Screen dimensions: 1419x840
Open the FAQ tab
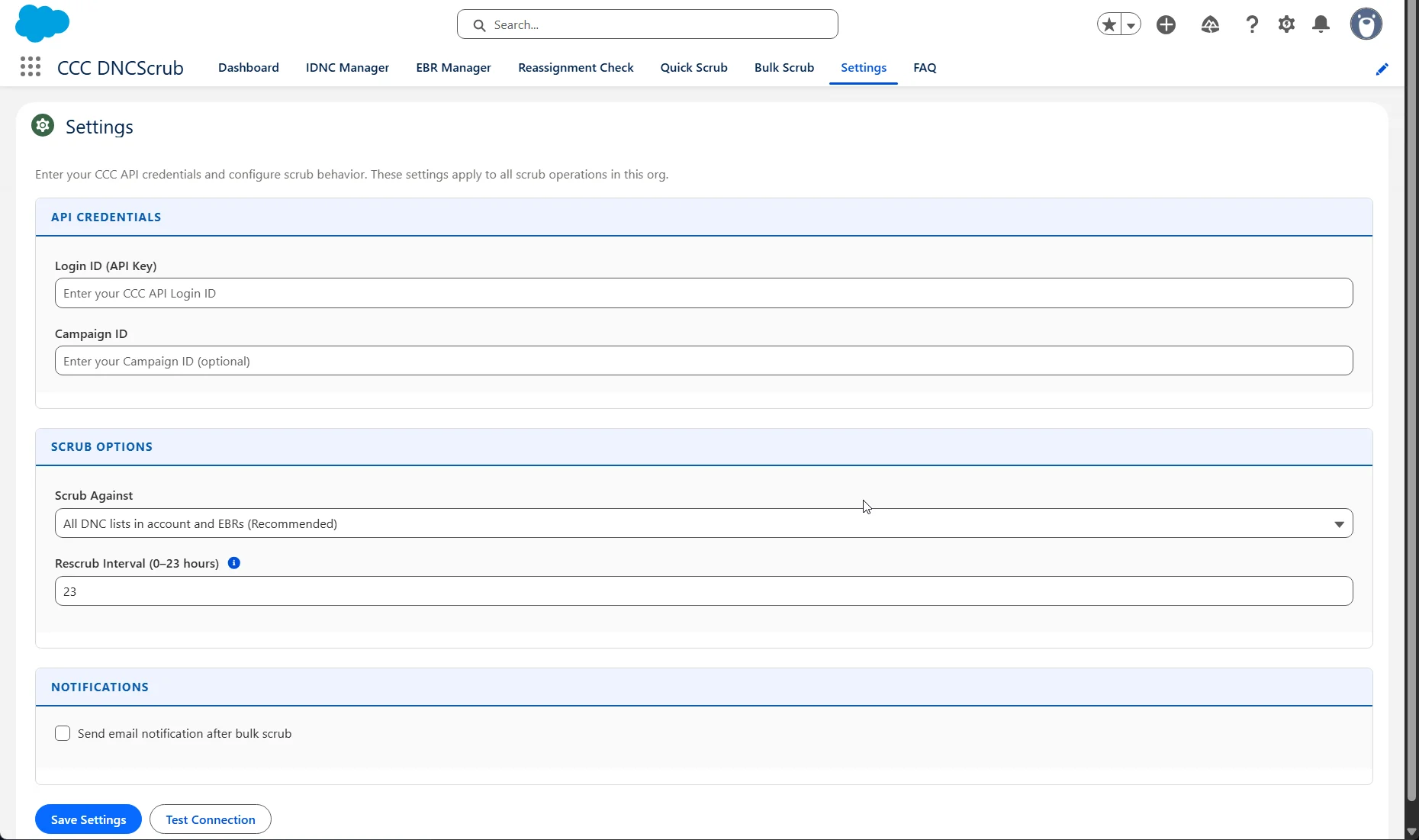tap(925, 67)
